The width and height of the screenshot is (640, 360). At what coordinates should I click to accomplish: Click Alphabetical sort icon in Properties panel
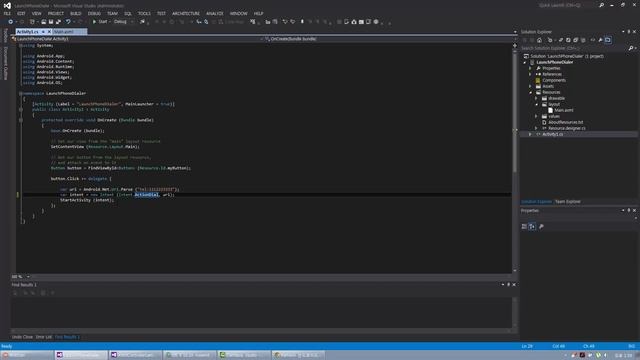point(532,227)
